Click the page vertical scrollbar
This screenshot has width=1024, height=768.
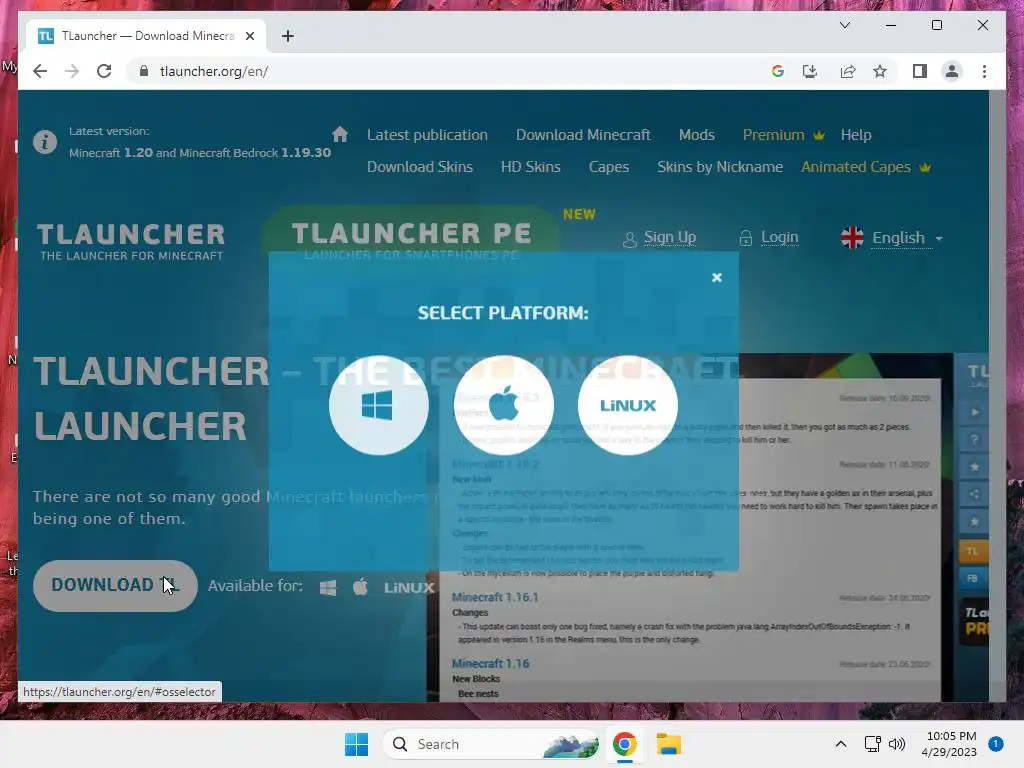click(x=997, y=396)
